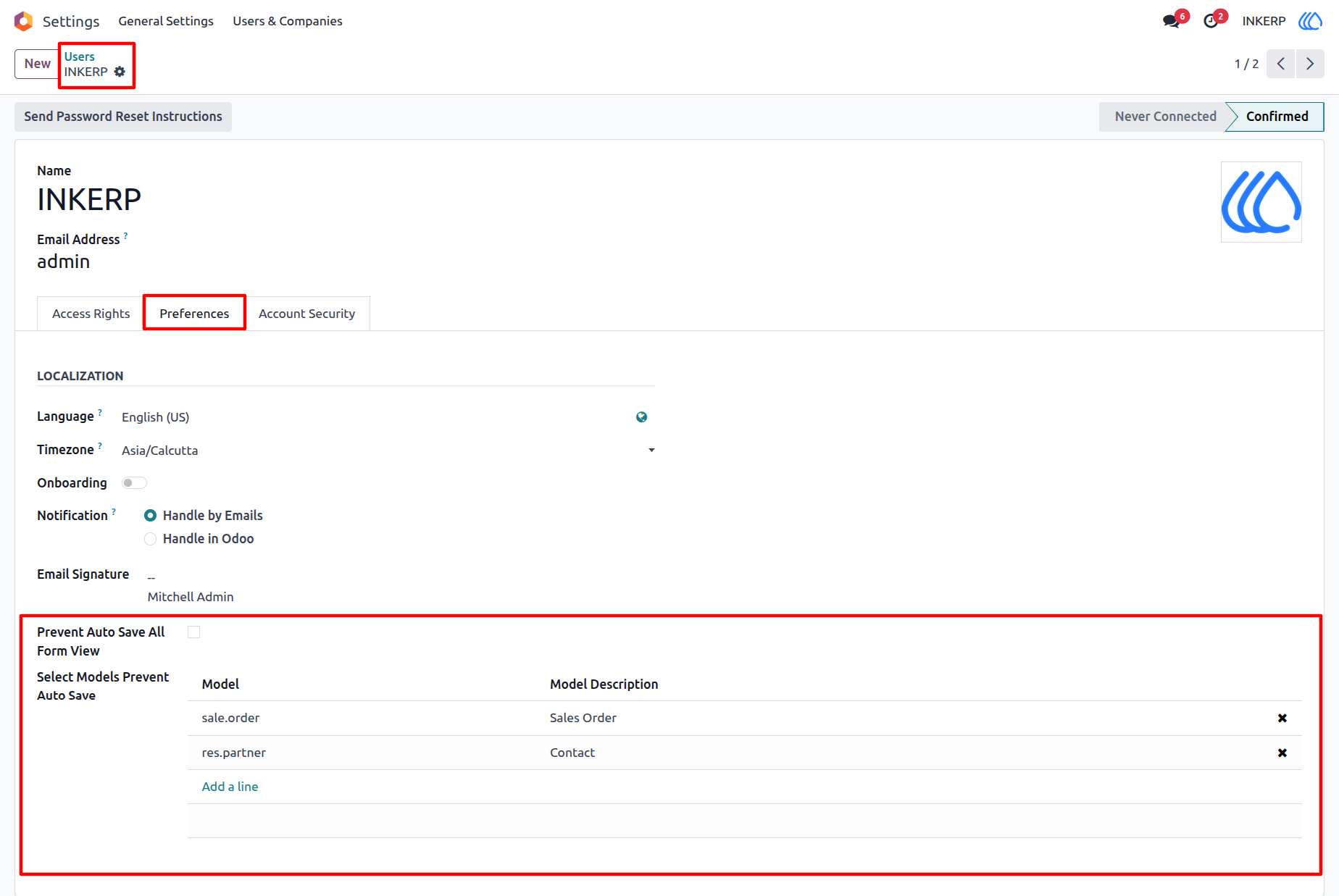
Task: Open the gear actions menu beside INKERP
Action: tap(120, 72)
